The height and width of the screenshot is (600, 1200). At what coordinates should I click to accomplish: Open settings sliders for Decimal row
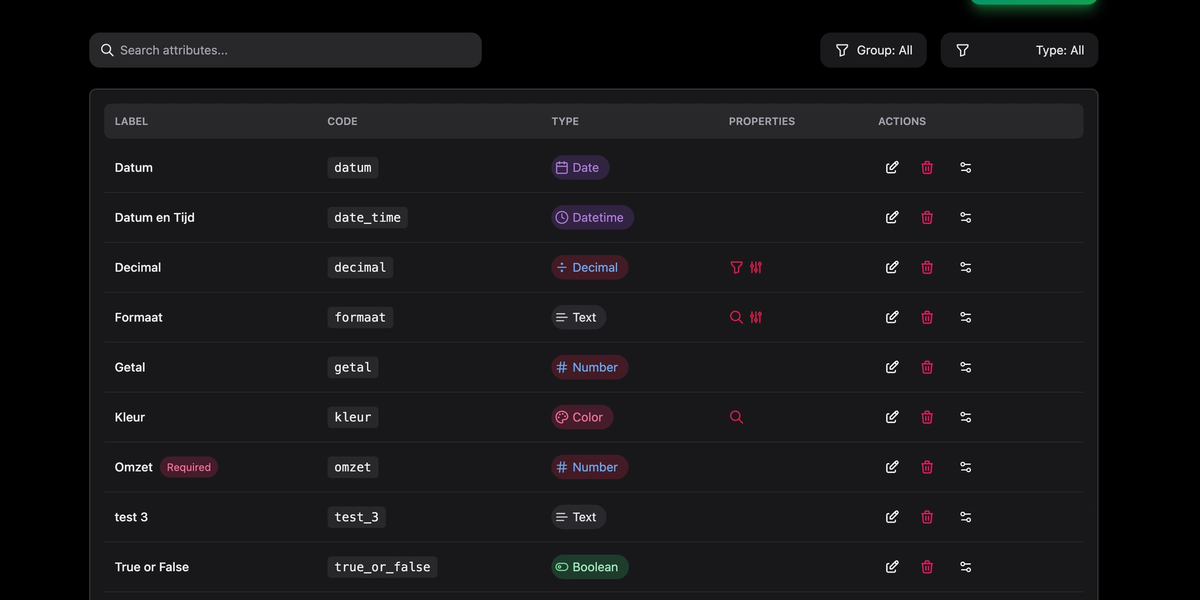point(965,268)
